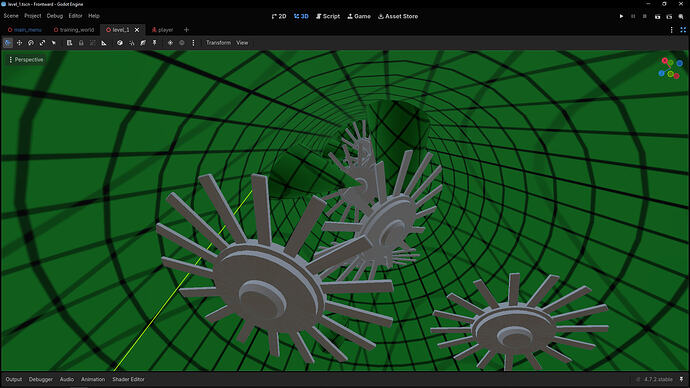Click the blue Z axis gizmo handle upper right
The image size is (690, 388).
(679, 63)
